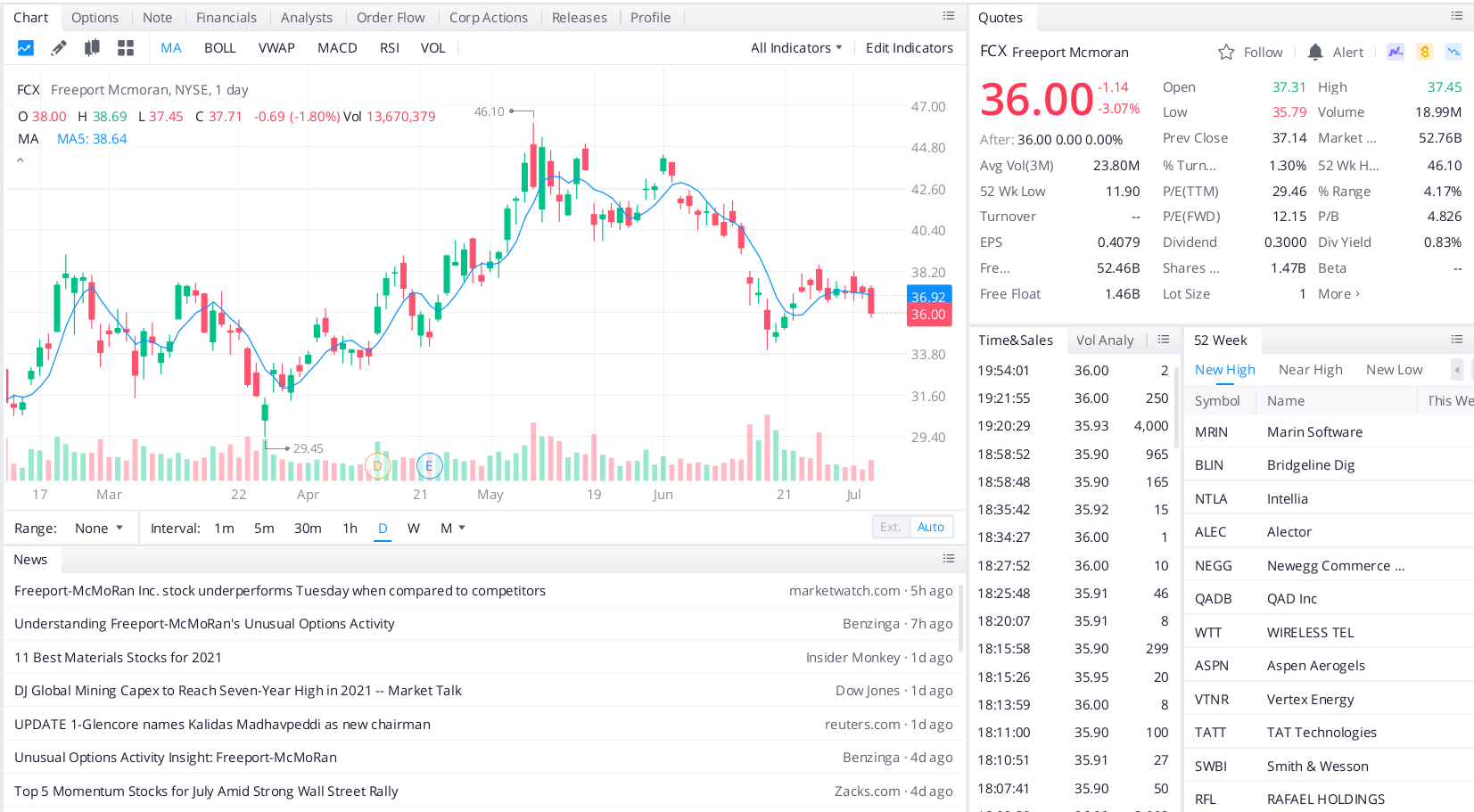Open Glencore names Kalidas Madhavpeddi news

coord(222,725)
